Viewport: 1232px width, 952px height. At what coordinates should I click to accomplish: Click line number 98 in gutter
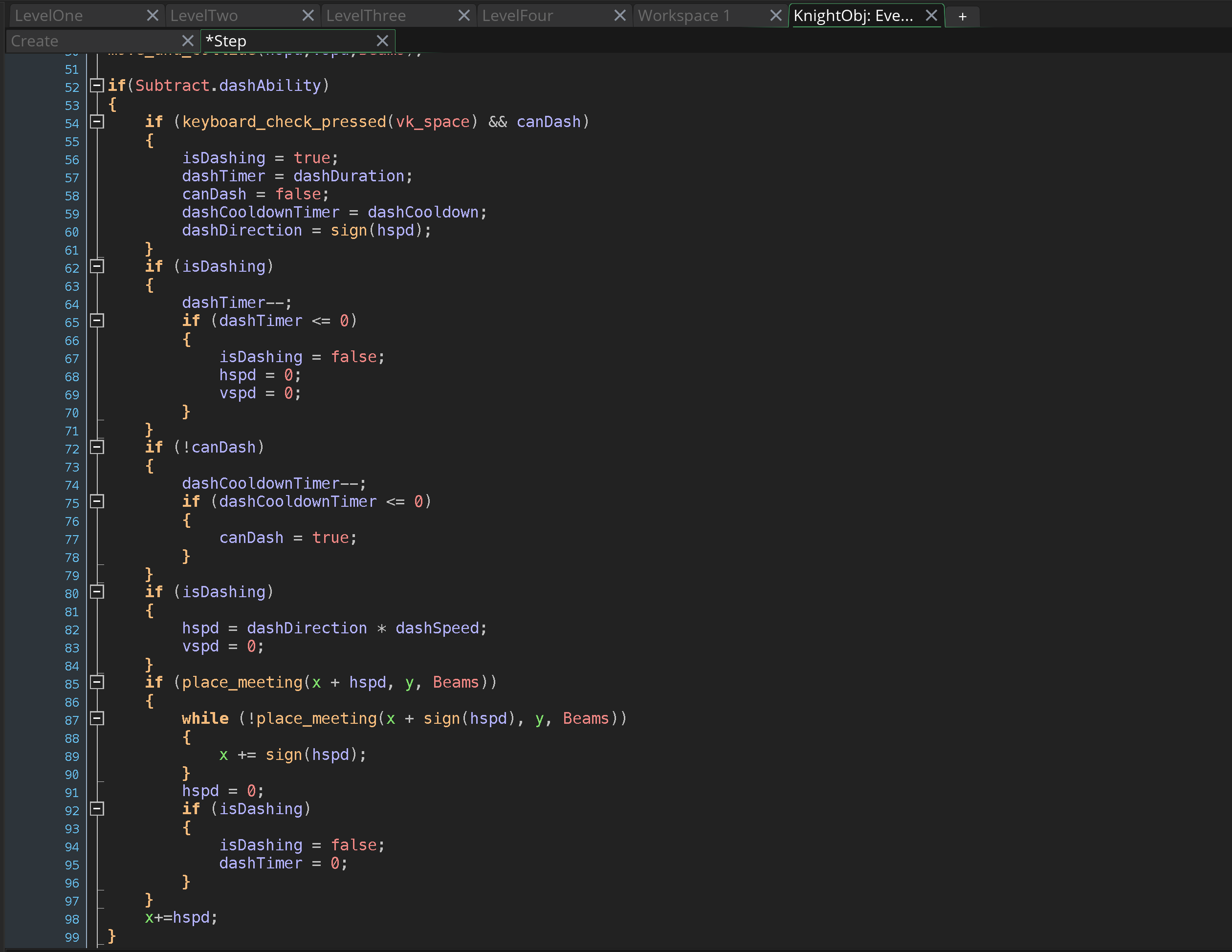[72, 919]
